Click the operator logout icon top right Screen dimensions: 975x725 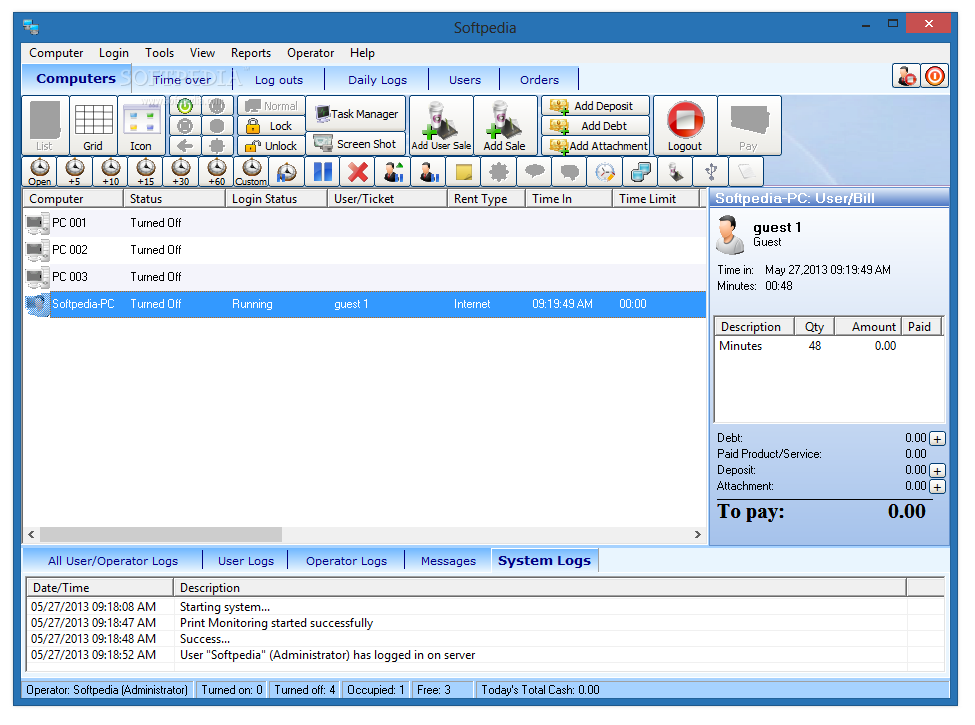pos(907,76)
